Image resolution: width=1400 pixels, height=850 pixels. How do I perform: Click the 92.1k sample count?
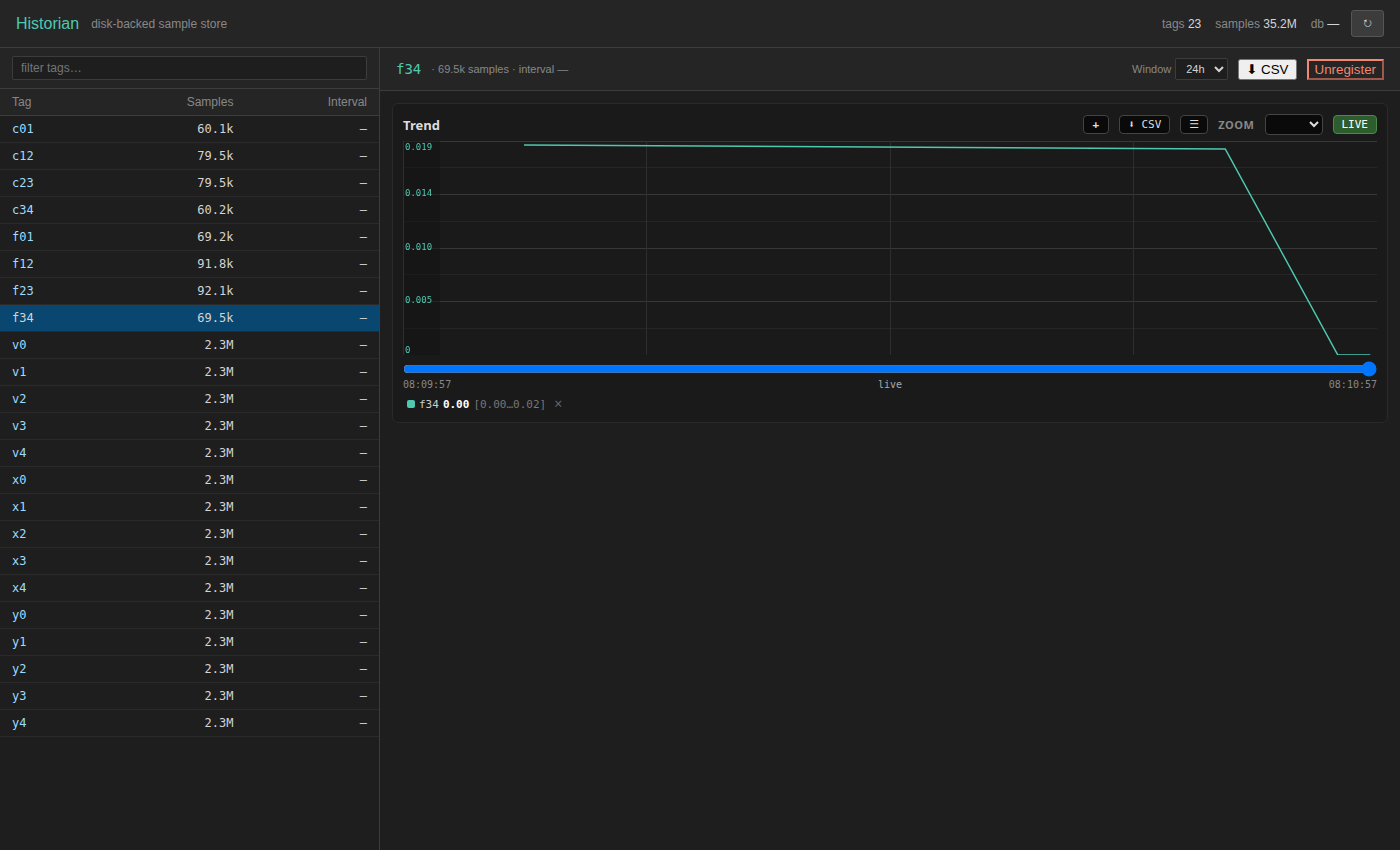[215, 291]
